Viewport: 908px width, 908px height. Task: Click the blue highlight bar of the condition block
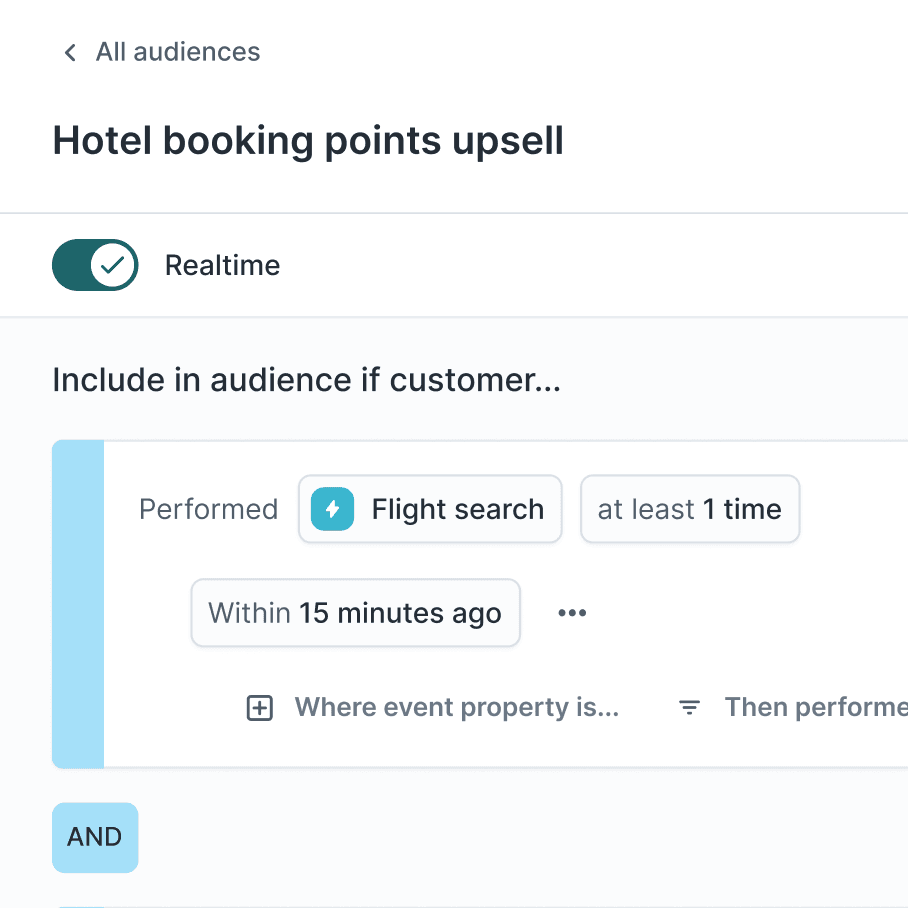[79, 604]
